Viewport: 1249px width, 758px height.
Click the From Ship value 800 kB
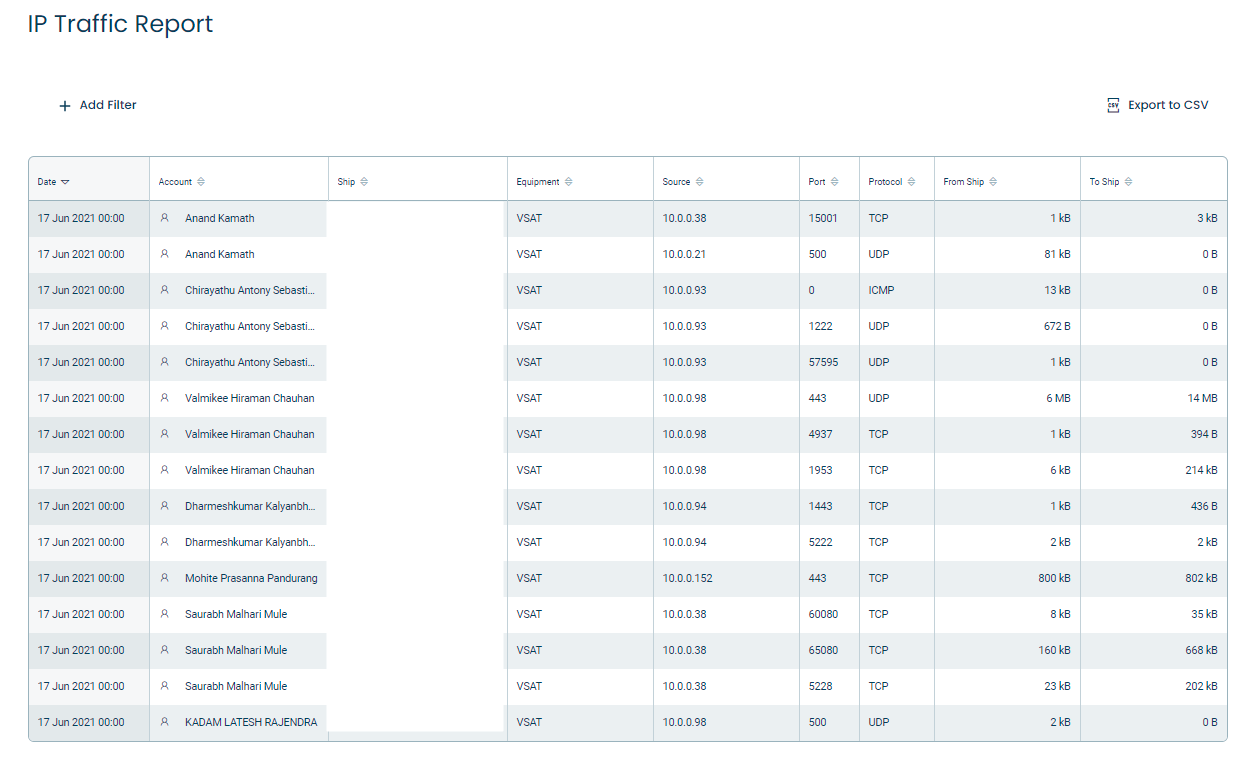pos(1054,578)
